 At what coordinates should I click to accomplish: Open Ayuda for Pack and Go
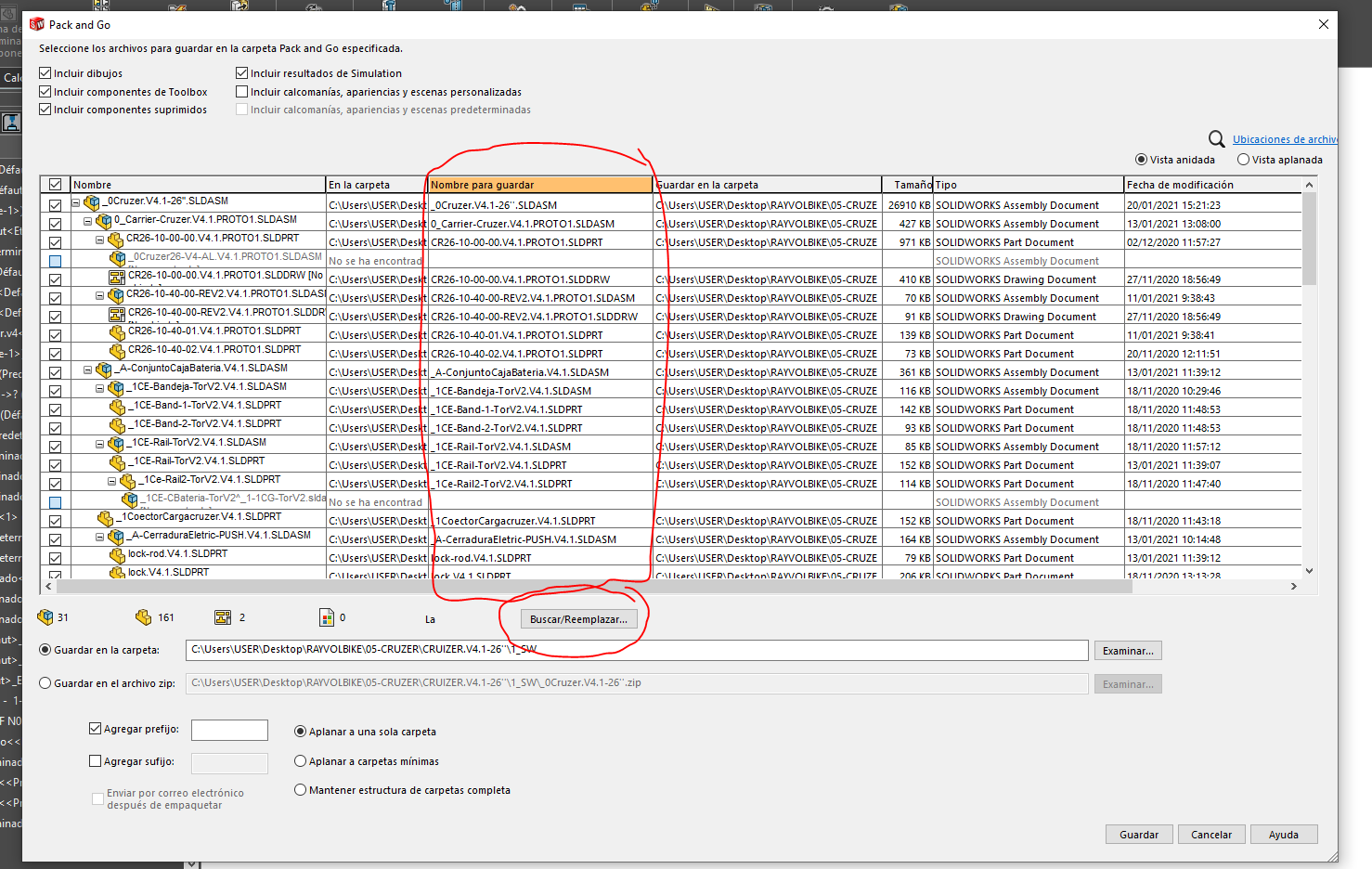(x=1284, y=835)
